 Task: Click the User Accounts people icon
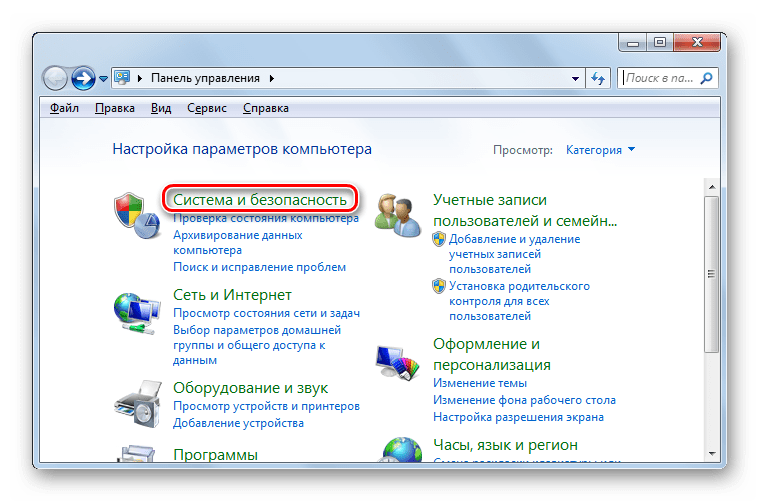(398, 215)
